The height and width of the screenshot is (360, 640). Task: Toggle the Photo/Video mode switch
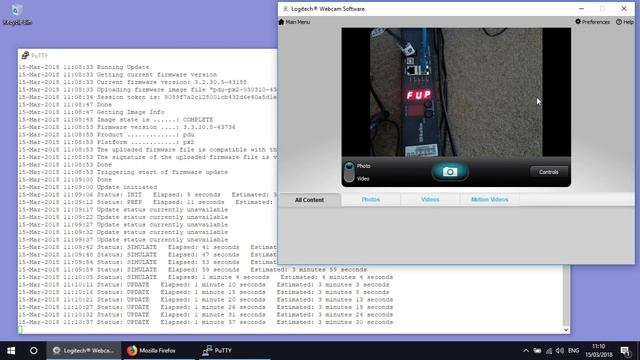click(x=349, y=172)
